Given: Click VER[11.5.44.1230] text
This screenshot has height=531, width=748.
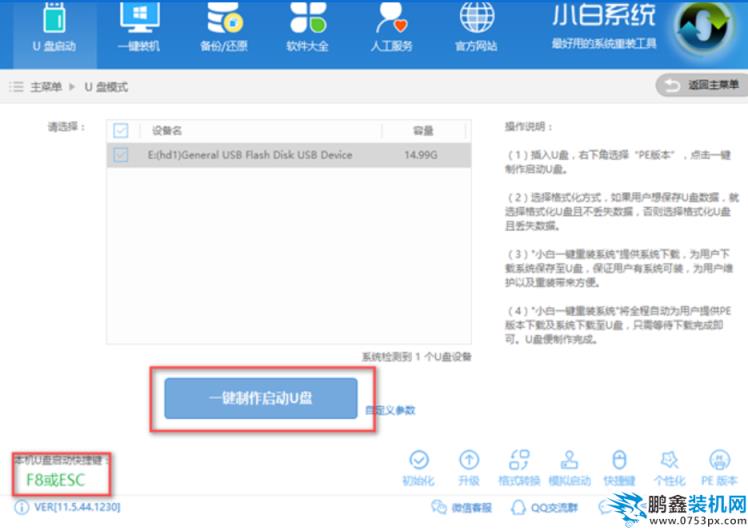Looking at the screenshot, I should (x=77, y=507).
